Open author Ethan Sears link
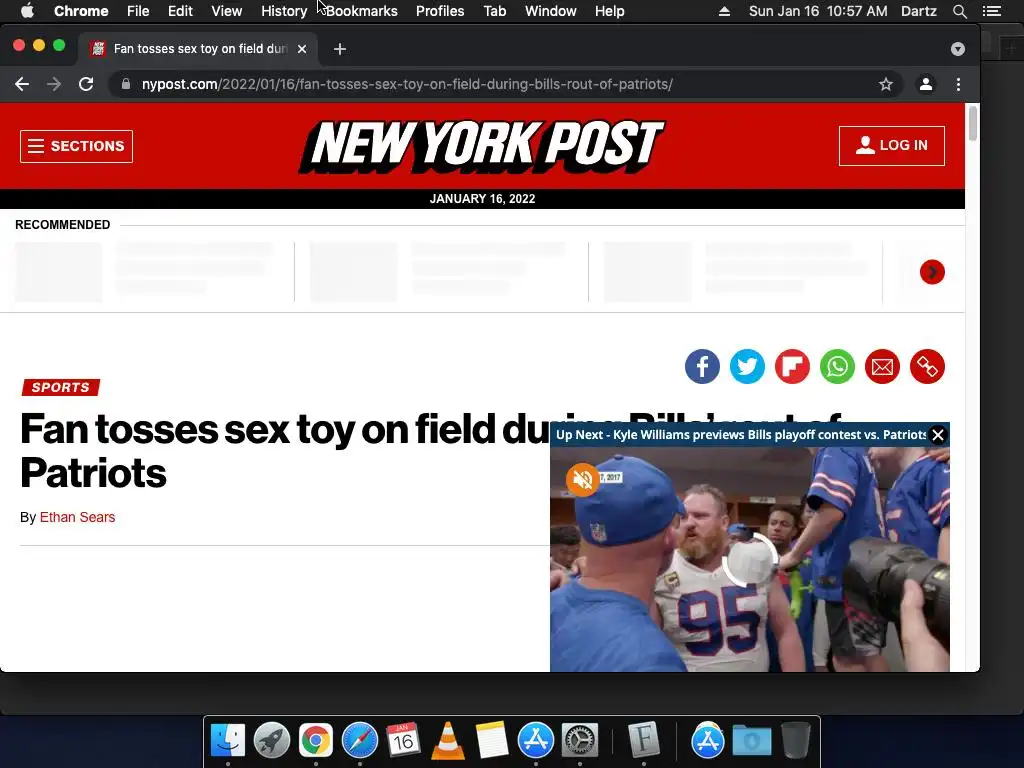The height and width of the screenshot is (768, 1024). tap(77, 517)
